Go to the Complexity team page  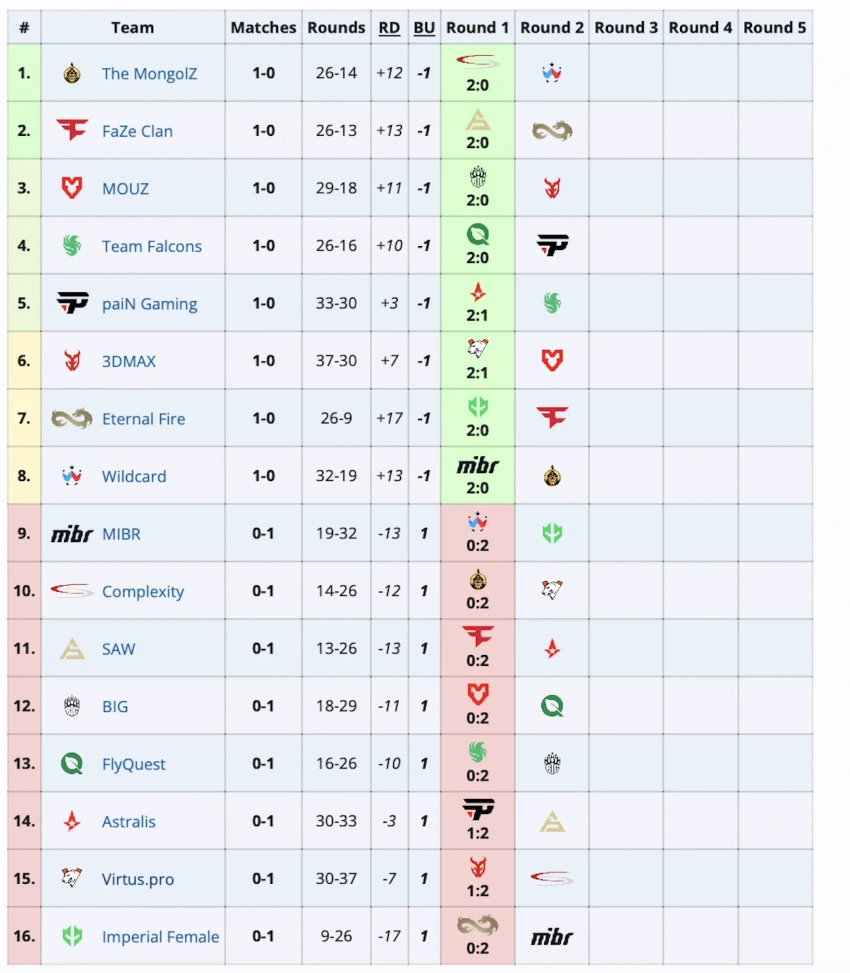[x=142, y=592]
